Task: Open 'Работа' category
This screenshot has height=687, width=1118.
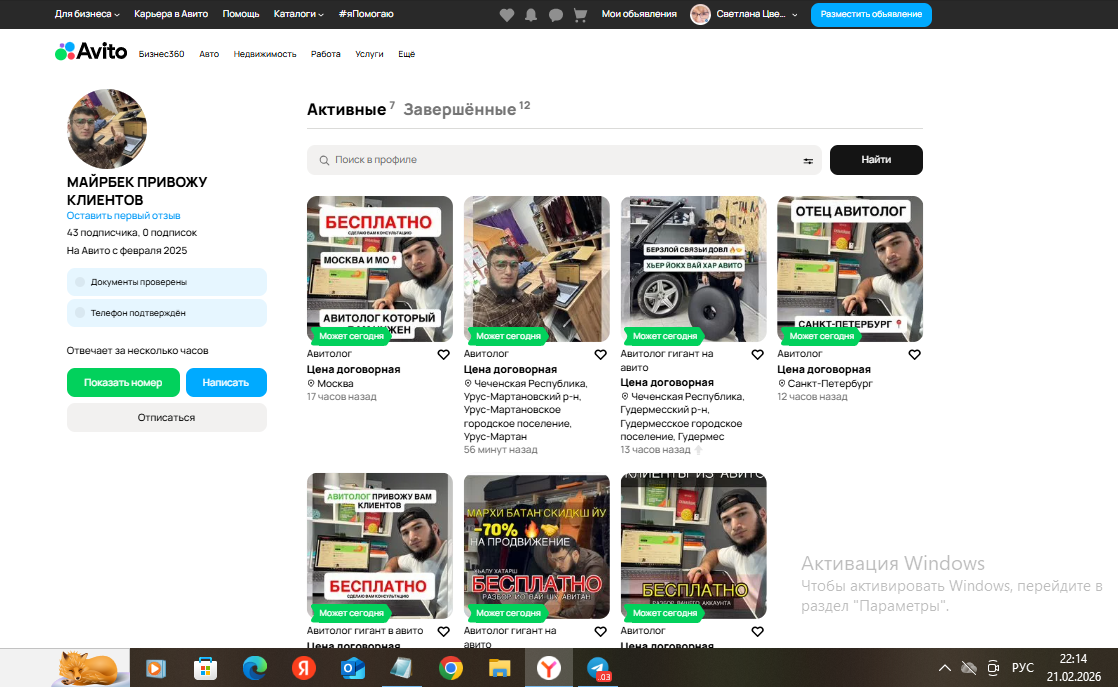Action: point(325,54)
